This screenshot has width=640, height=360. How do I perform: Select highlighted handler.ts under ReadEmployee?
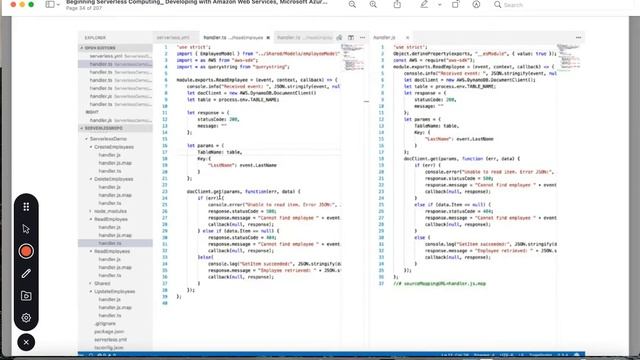click(x=115, y=243)
